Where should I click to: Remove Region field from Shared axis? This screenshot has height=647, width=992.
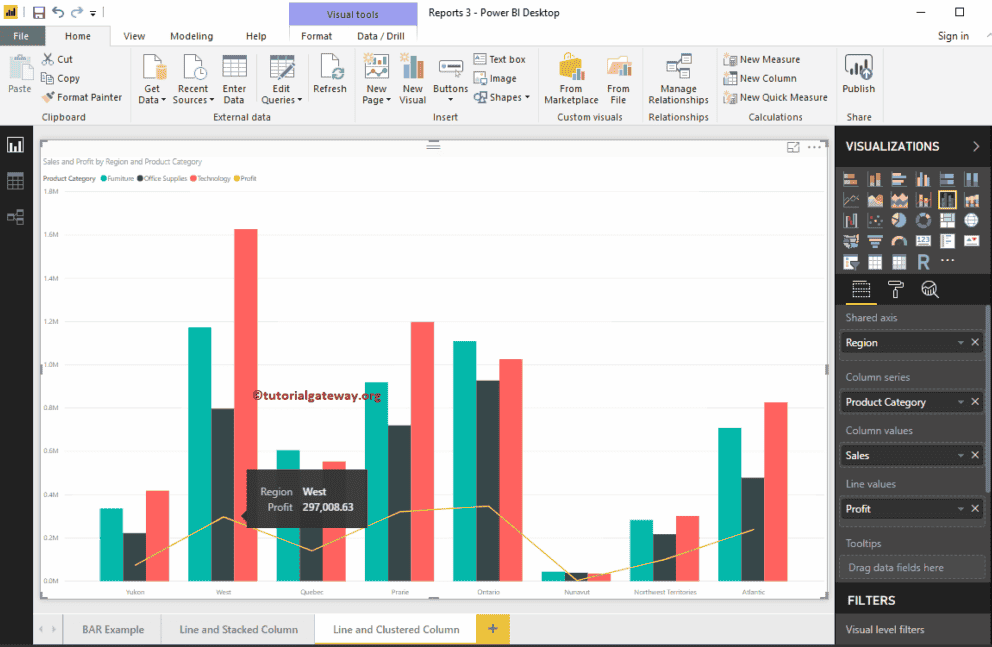pos(975,342)
